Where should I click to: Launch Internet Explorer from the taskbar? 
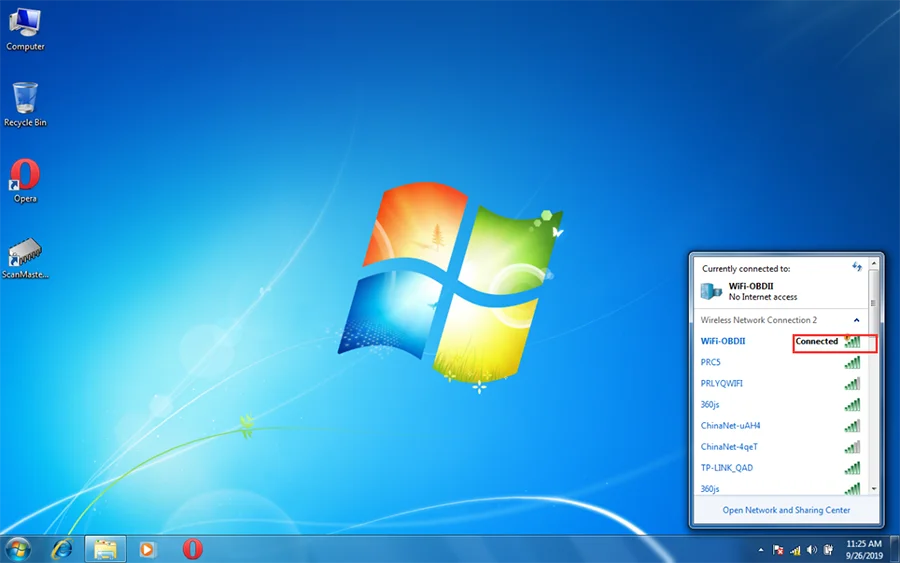pyautogui.click(x=62, y=549)
